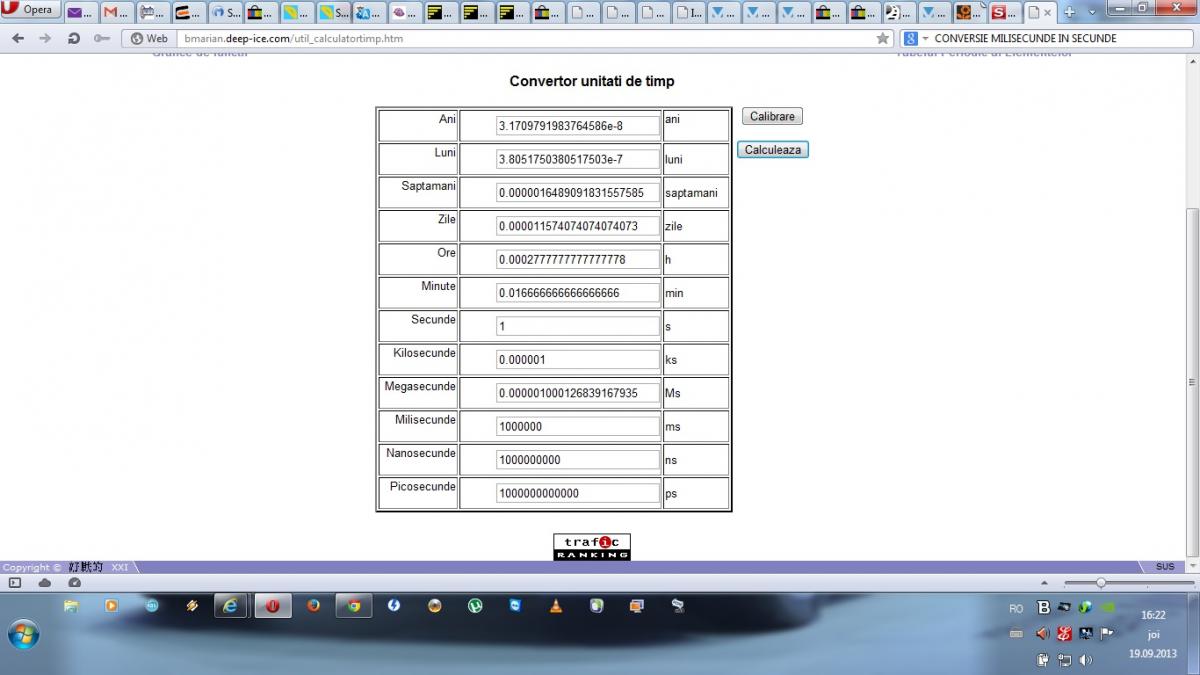Click the Secunde input field

coord(577,326)
